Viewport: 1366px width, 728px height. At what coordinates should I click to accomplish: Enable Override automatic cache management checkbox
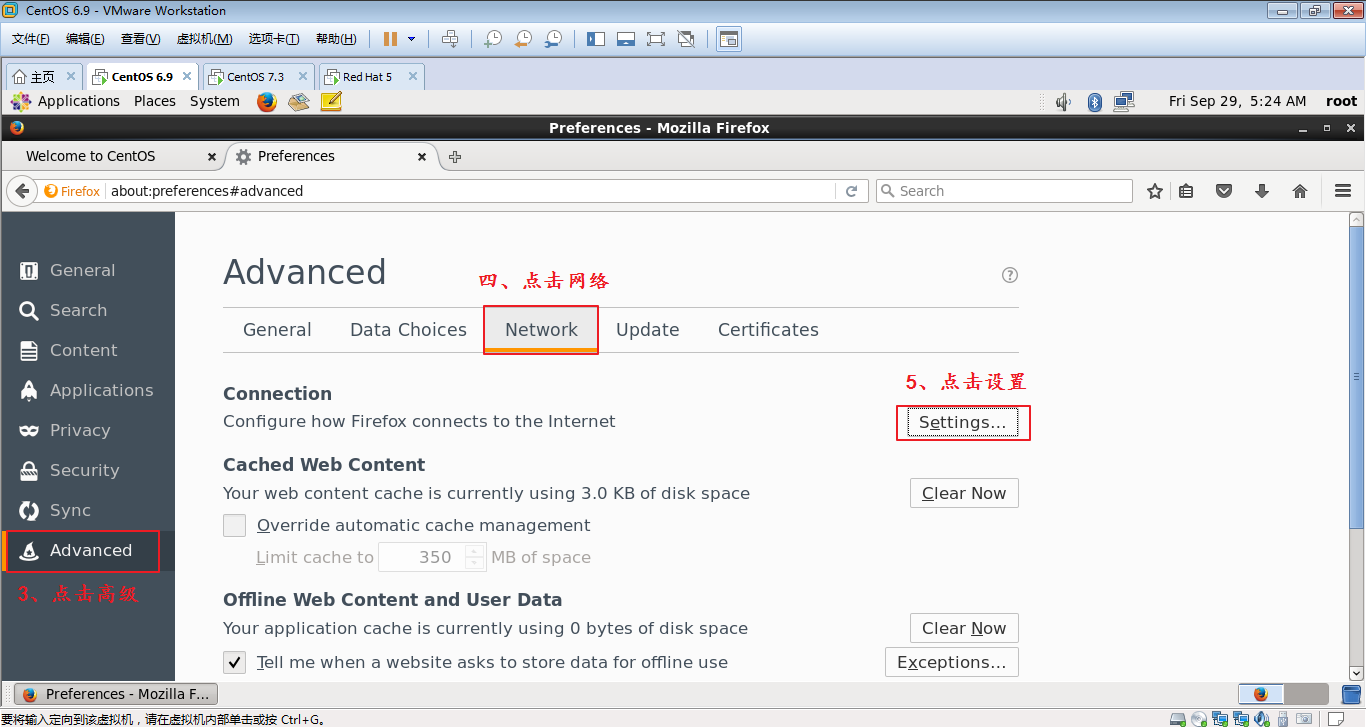point(235,526)
